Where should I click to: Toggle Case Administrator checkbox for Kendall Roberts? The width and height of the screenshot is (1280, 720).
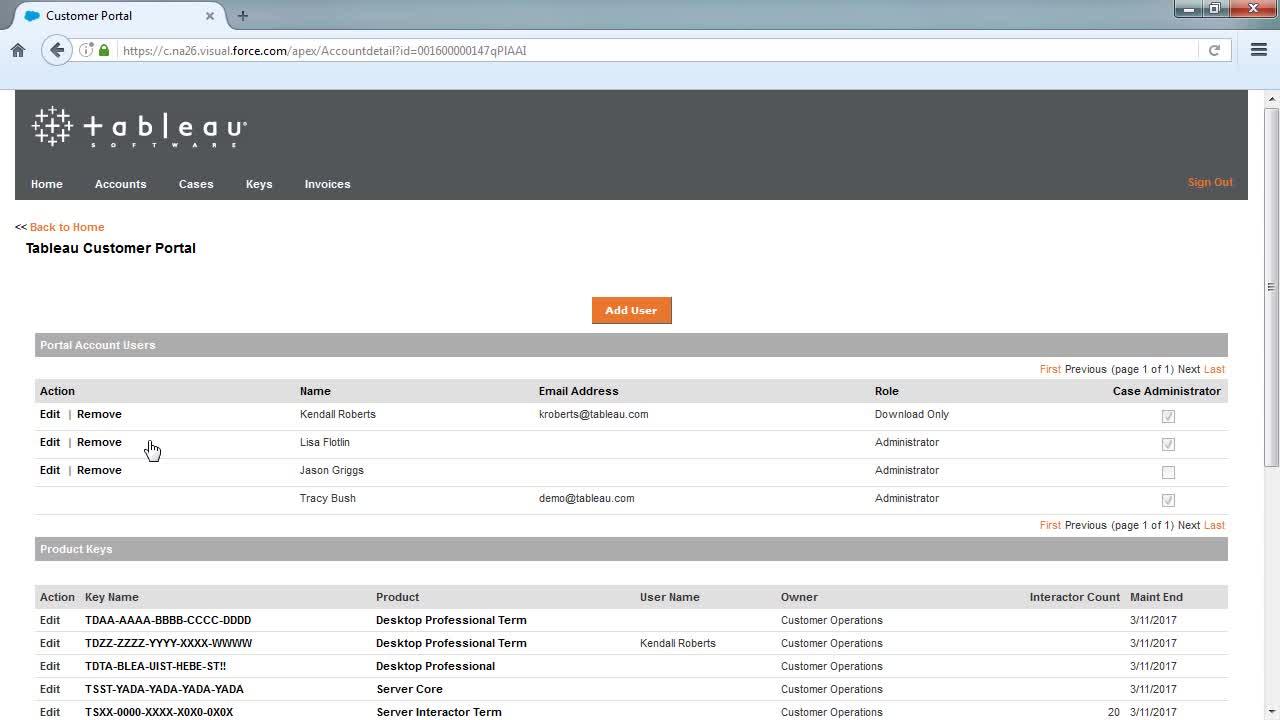tap(1168, 416)
